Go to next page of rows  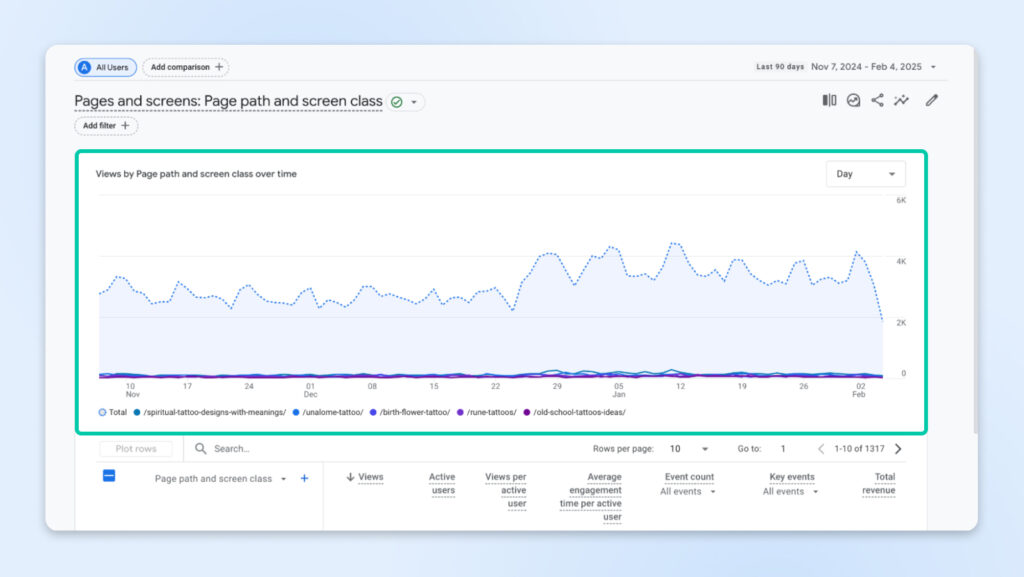coord(898,449)
